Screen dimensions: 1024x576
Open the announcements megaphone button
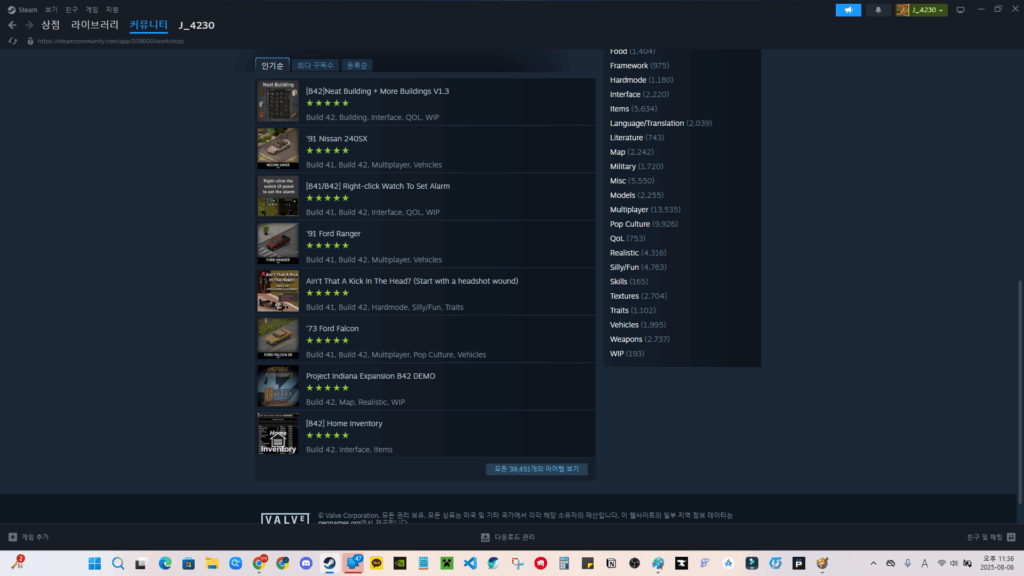click(848, 10)
